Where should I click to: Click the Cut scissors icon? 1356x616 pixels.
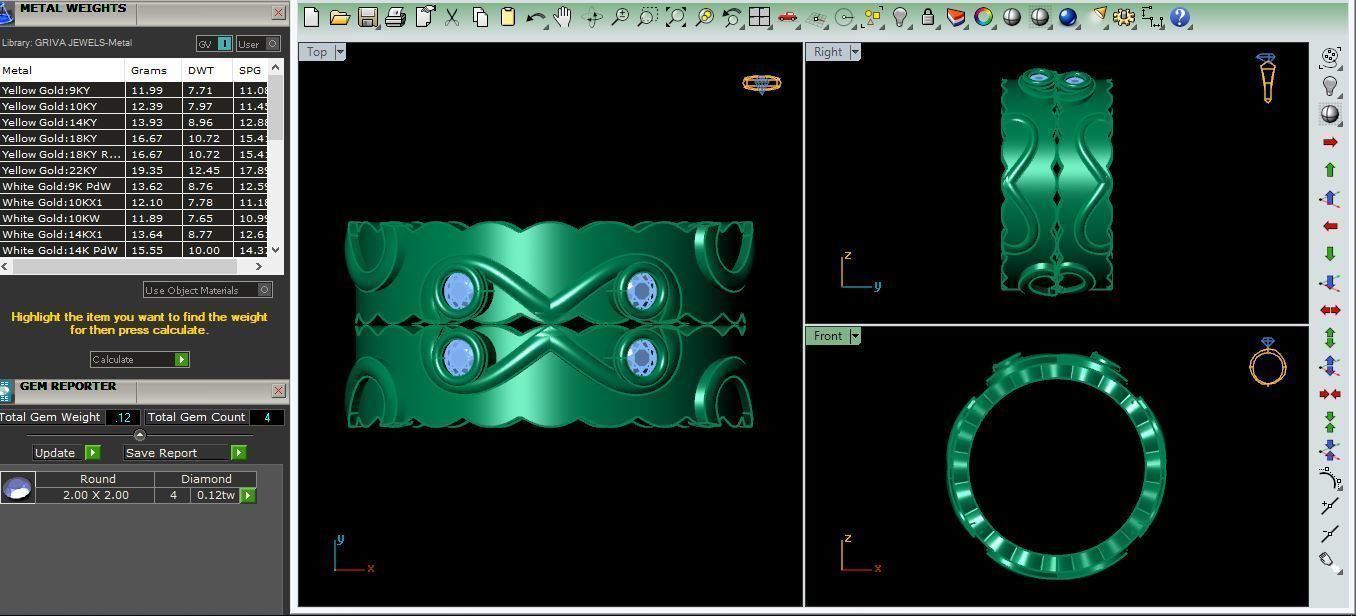pyautogui.click(x=452, y=17)
